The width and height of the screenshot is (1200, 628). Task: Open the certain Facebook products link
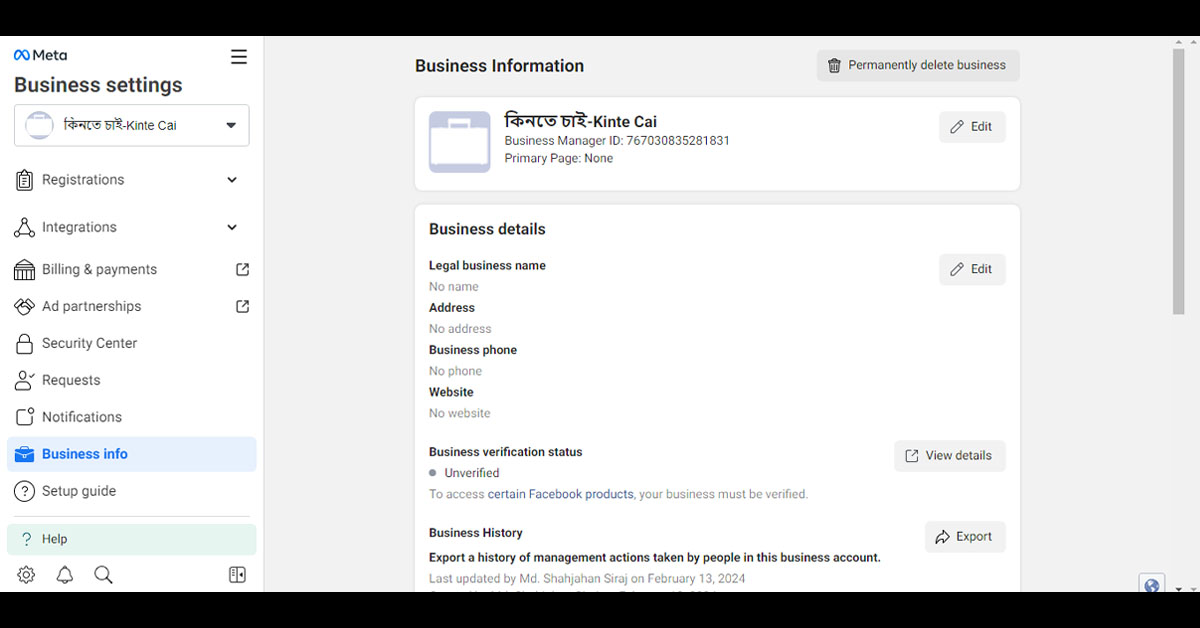point(560,494)
